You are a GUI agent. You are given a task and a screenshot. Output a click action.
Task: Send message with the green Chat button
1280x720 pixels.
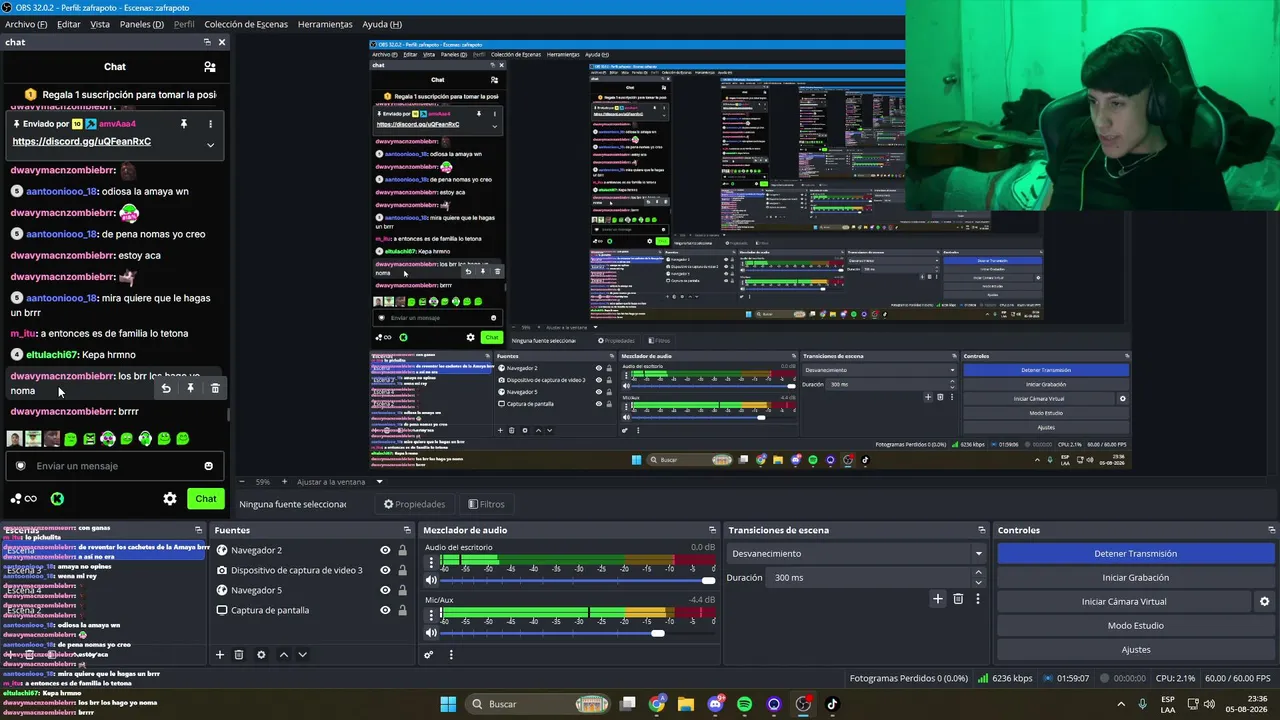pyautogui.click(x=206, y=499)
